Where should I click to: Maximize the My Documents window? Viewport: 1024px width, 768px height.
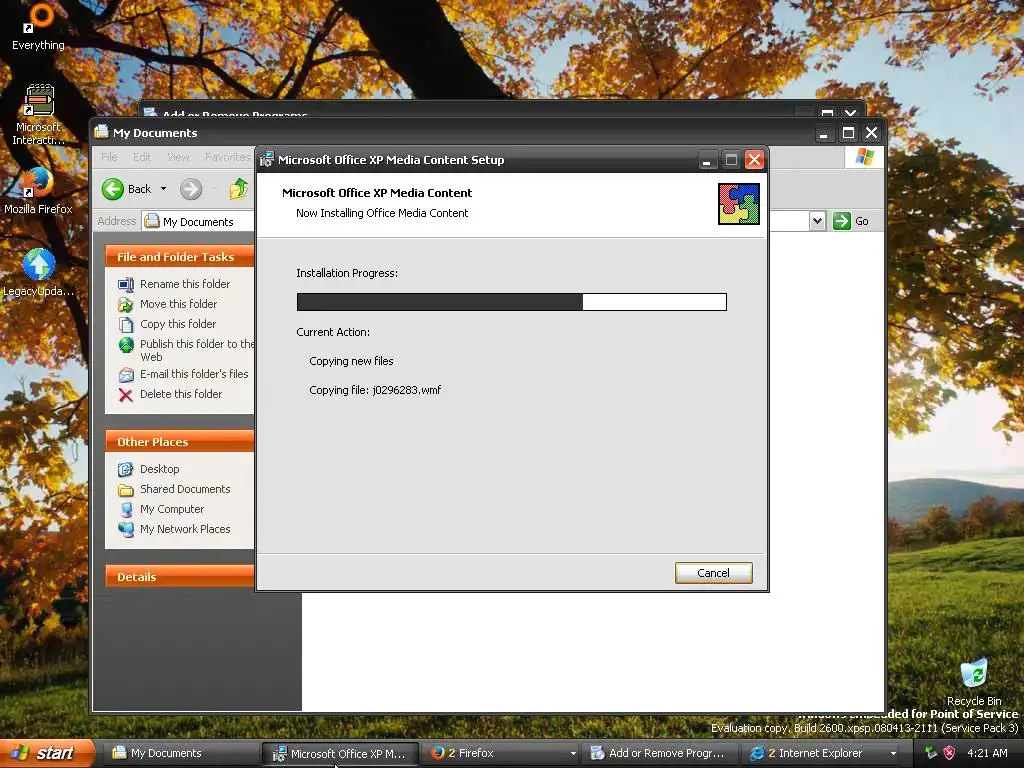click(x=848, y=133)
